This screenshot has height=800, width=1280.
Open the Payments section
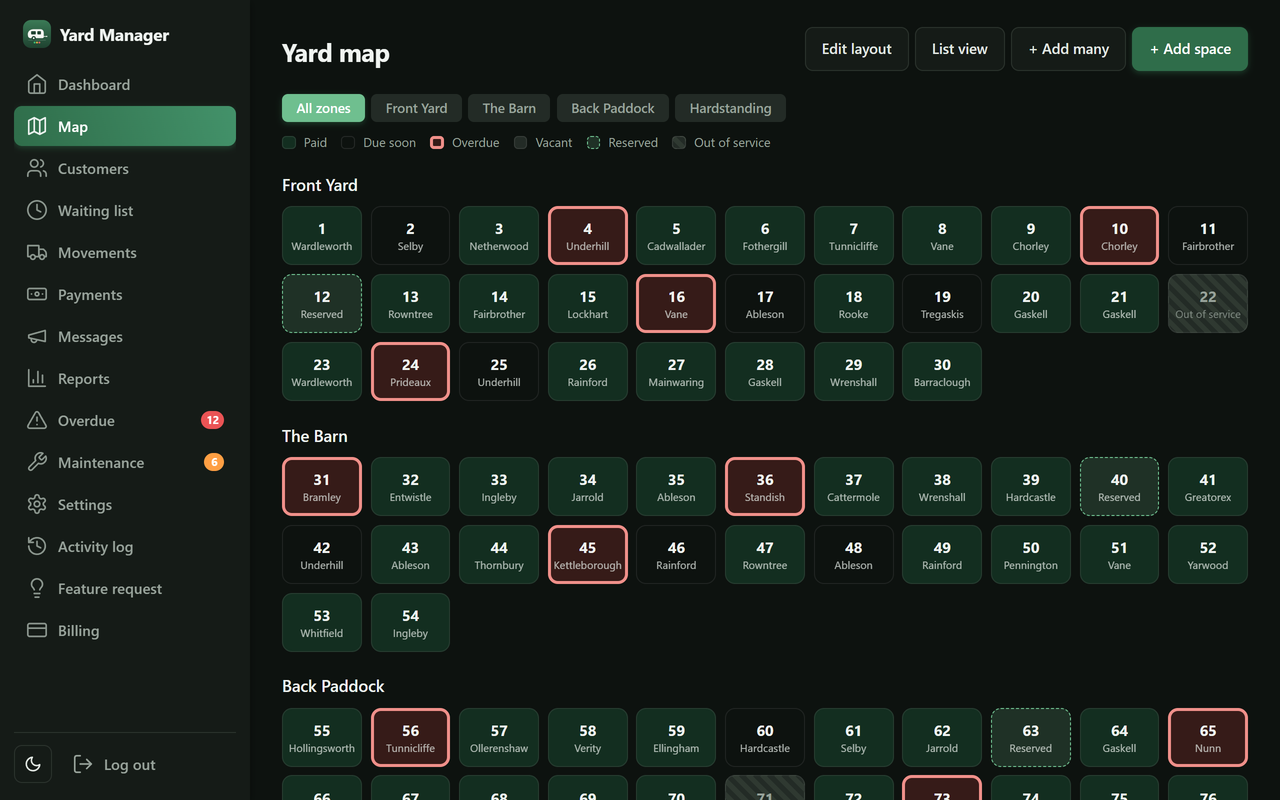click(125, 294)
